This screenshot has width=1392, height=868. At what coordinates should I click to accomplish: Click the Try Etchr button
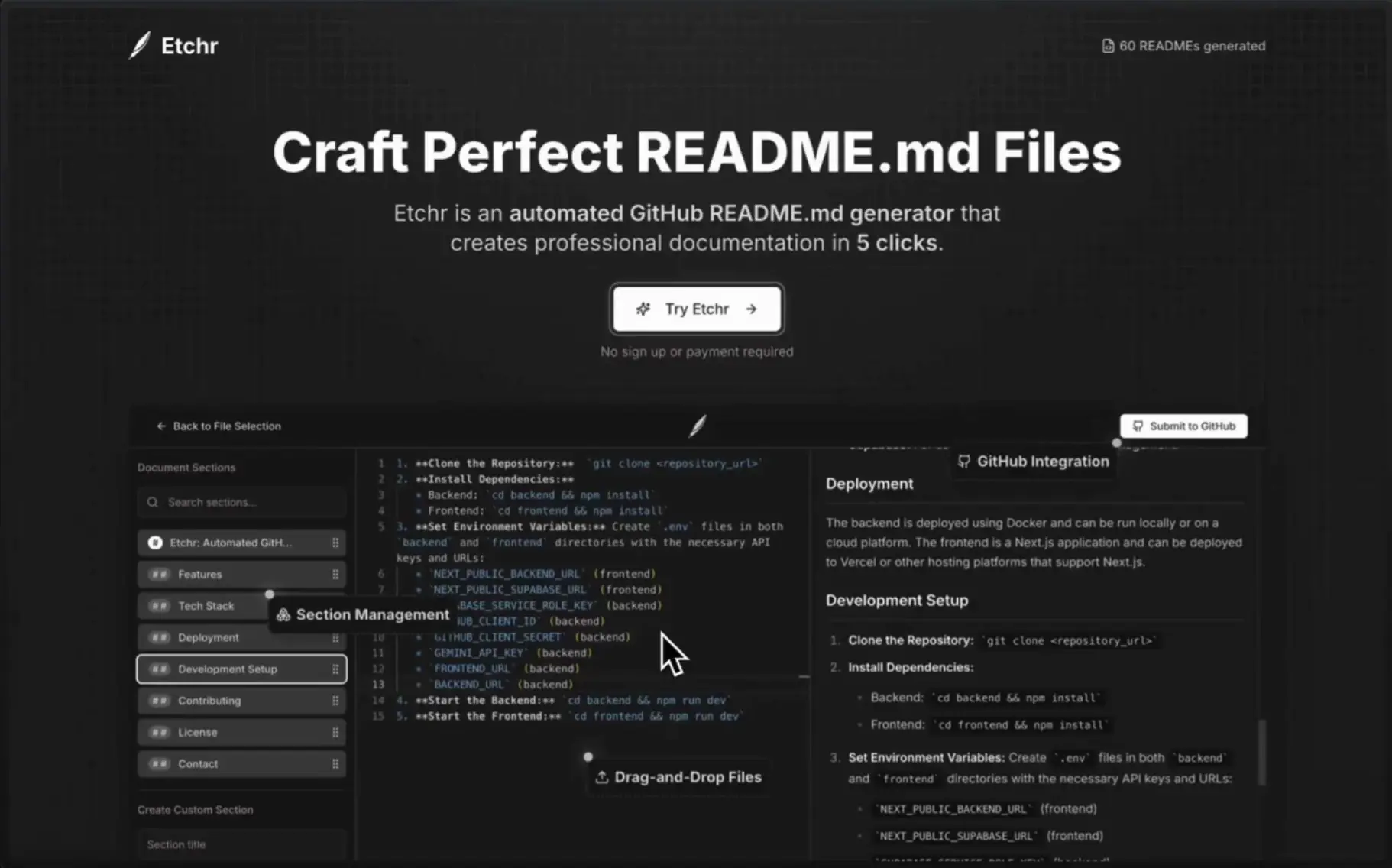(x=696, y=309)
